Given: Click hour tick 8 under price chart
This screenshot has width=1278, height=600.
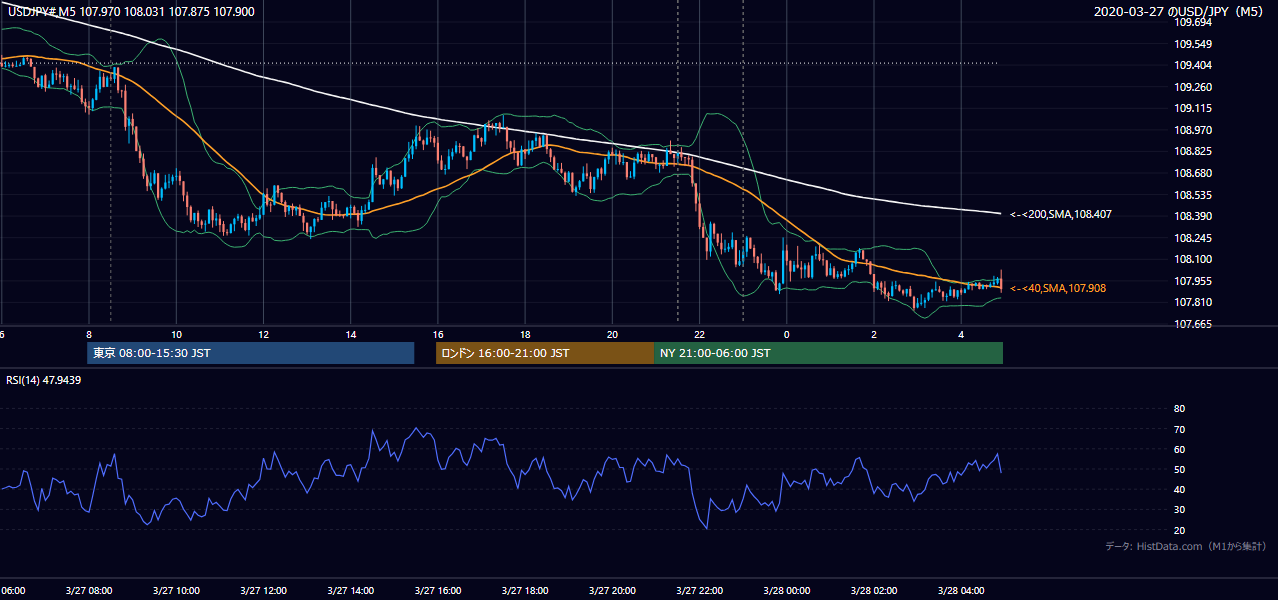Looking at the screenshot, I should 89,334.
